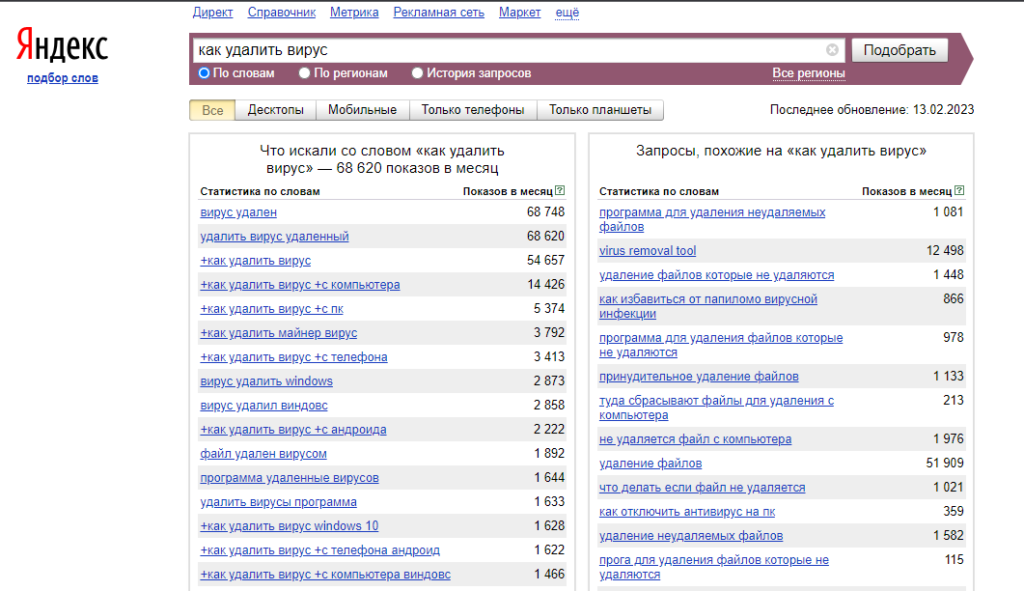Open удаление файлов которые не удаляются link

click(716, 275)
